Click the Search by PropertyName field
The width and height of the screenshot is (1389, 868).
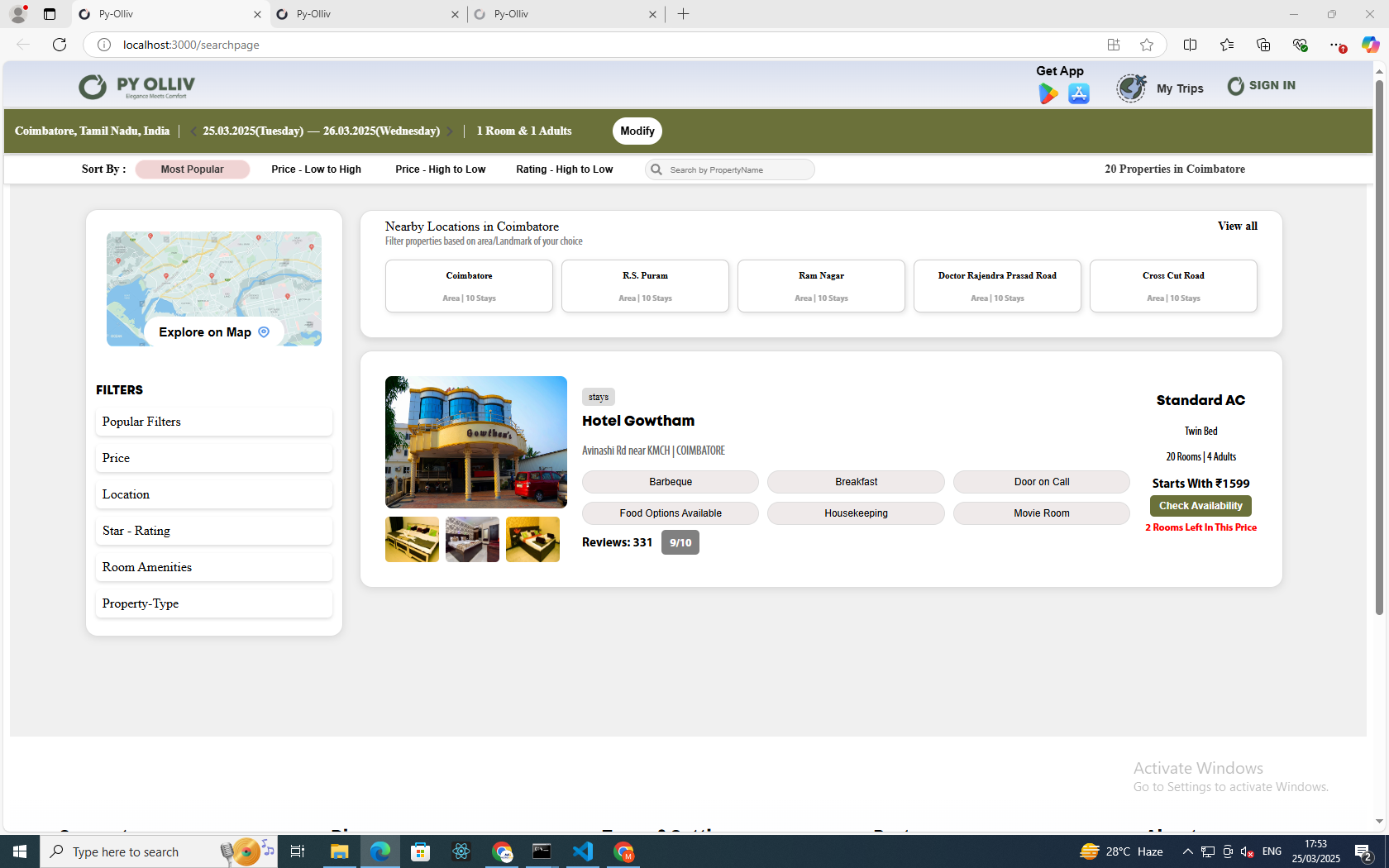coord(736,169)
